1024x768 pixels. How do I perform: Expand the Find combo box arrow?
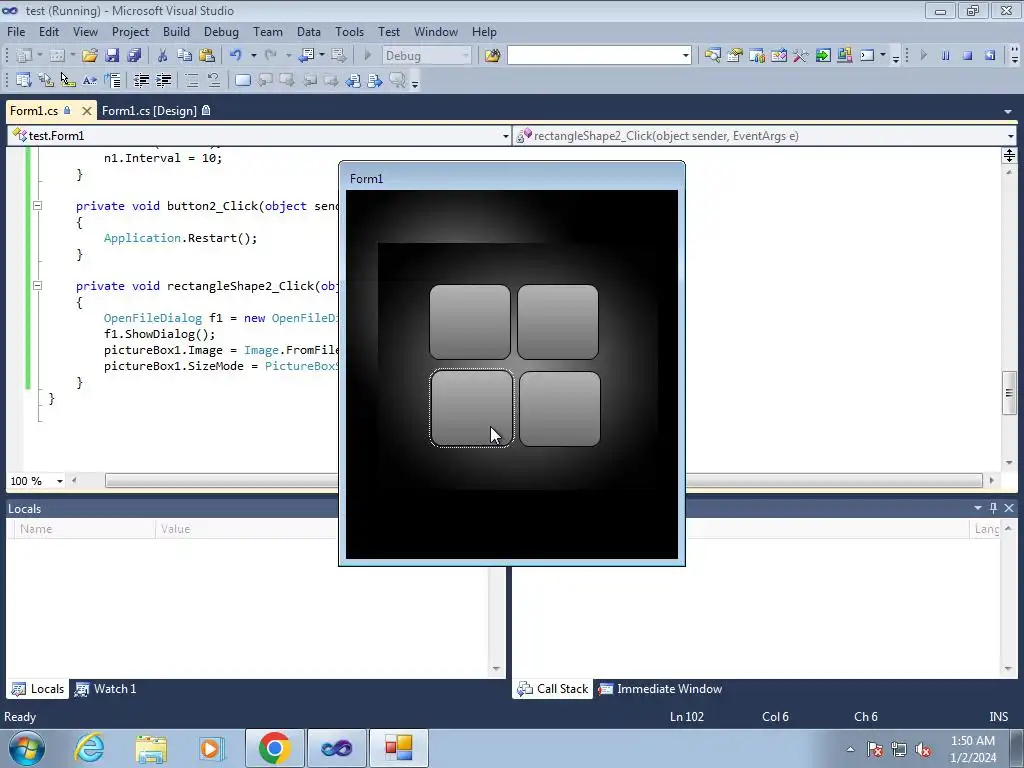[686, 56]
